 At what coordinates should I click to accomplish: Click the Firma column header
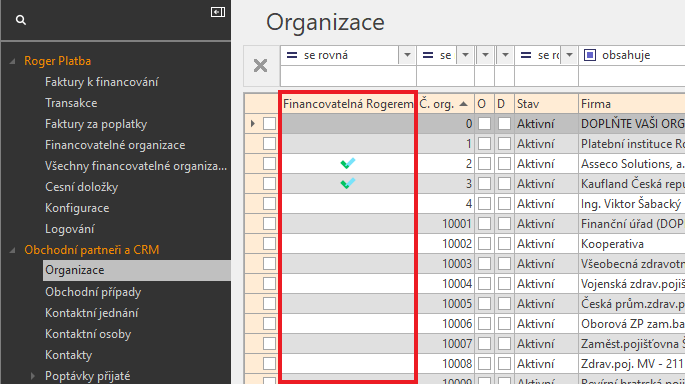[632, 104]
